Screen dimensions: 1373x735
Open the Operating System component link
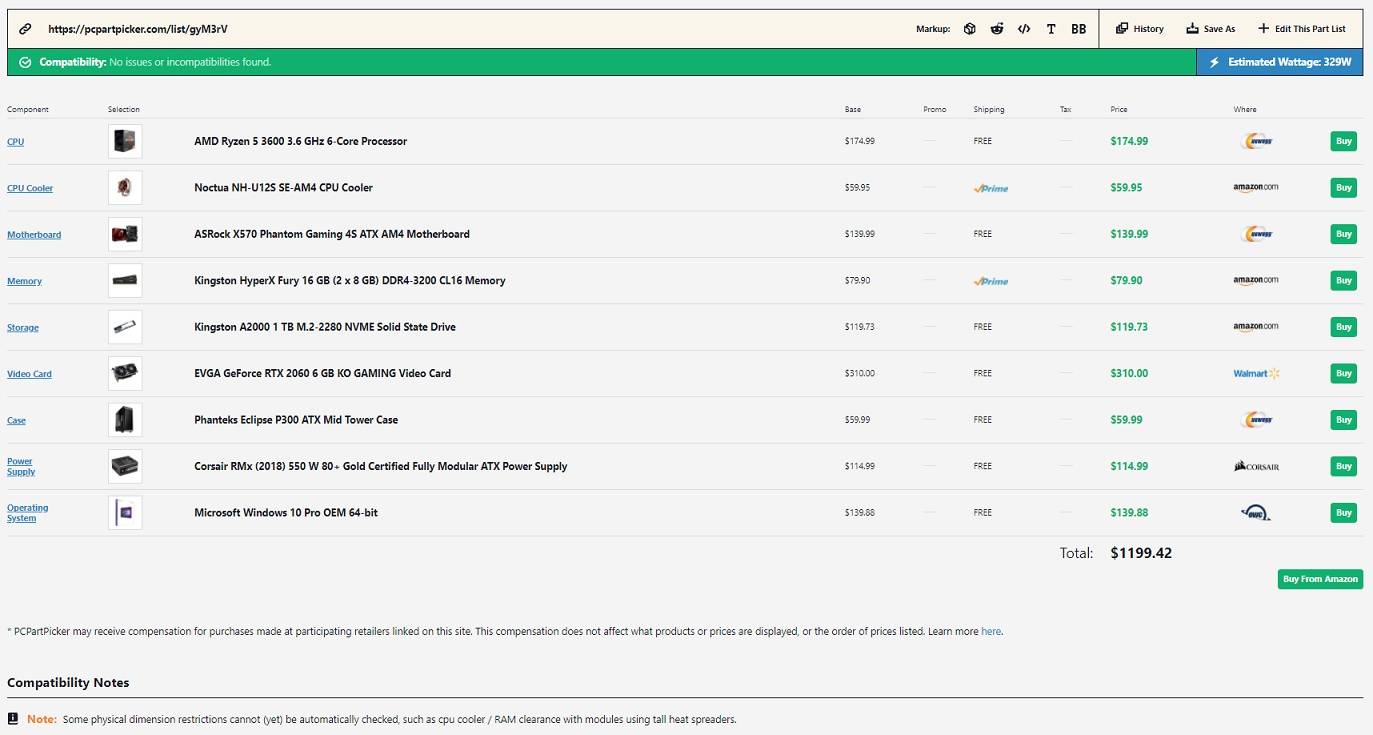click(28, 513)
